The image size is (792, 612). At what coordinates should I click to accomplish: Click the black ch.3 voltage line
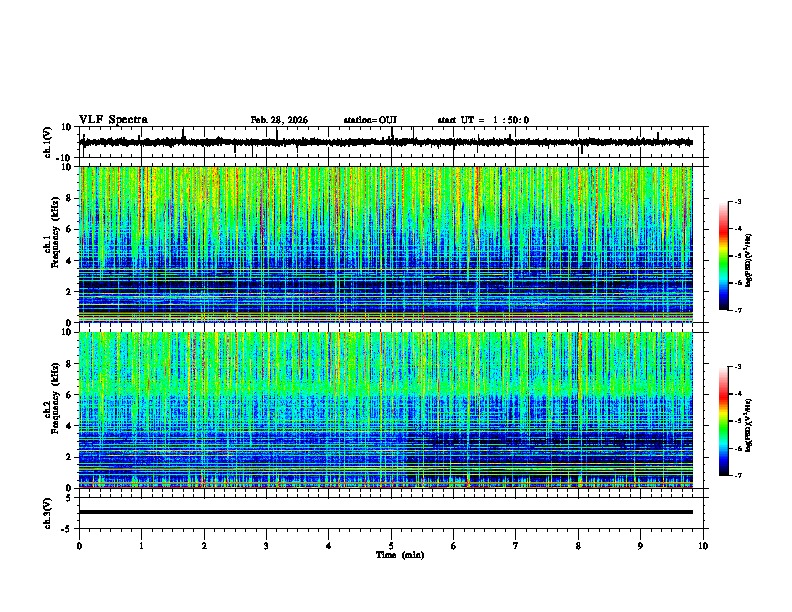pyautogui.click(x=385, y=512)
